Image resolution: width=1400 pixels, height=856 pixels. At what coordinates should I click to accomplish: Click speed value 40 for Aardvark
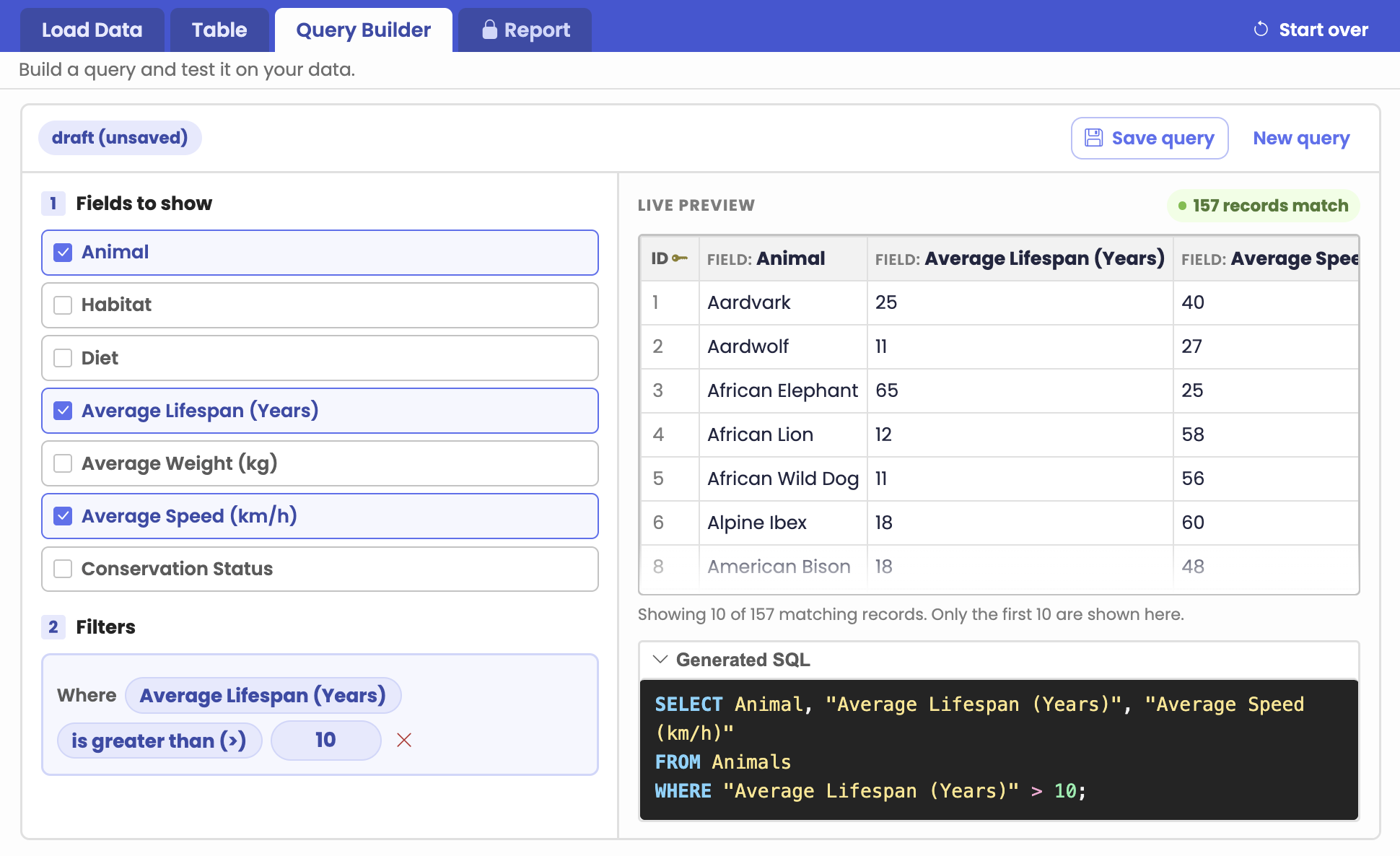click(x=1266, y=302)
